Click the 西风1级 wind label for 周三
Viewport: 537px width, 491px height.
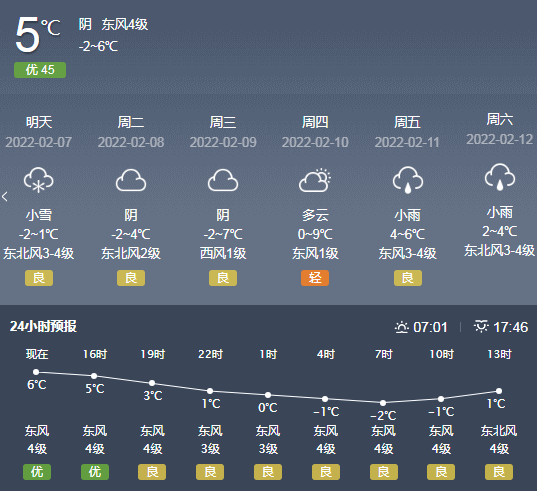pos(223,253)
